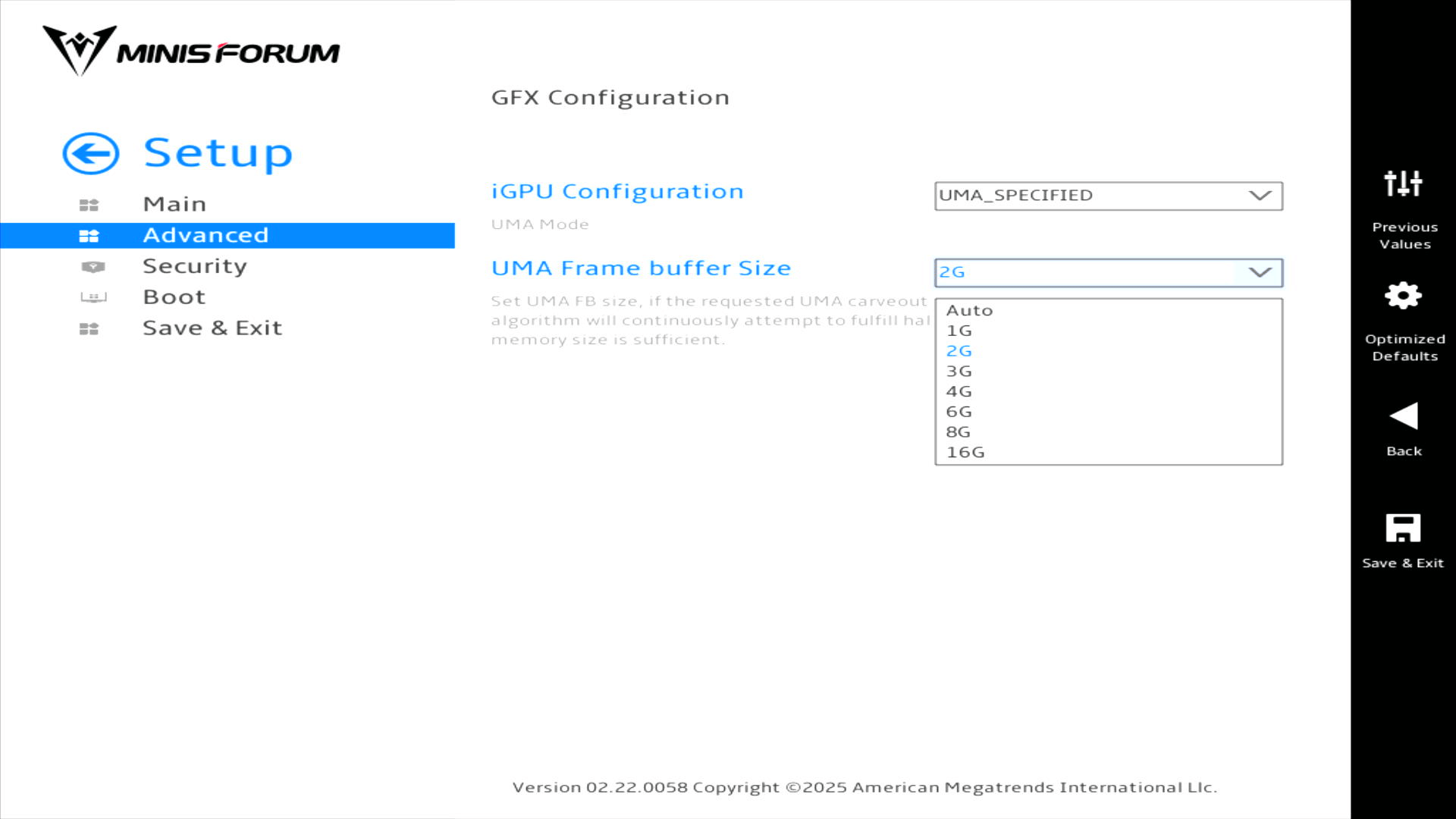
Task: Click the UMA_SPECIFIED dropdown chevron arrow
Action: pyautogui.click(x=1260, y=196)
